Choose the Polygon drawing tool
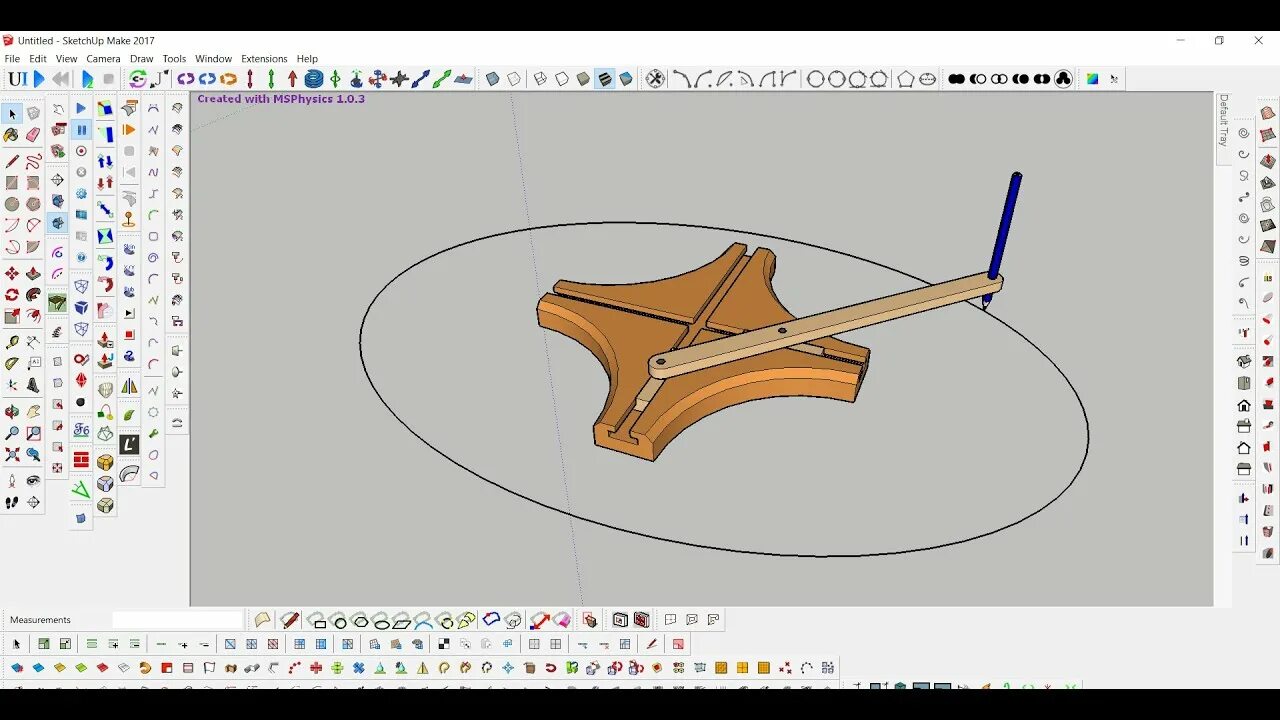The image size is (1280, 720). coord(33,204)
